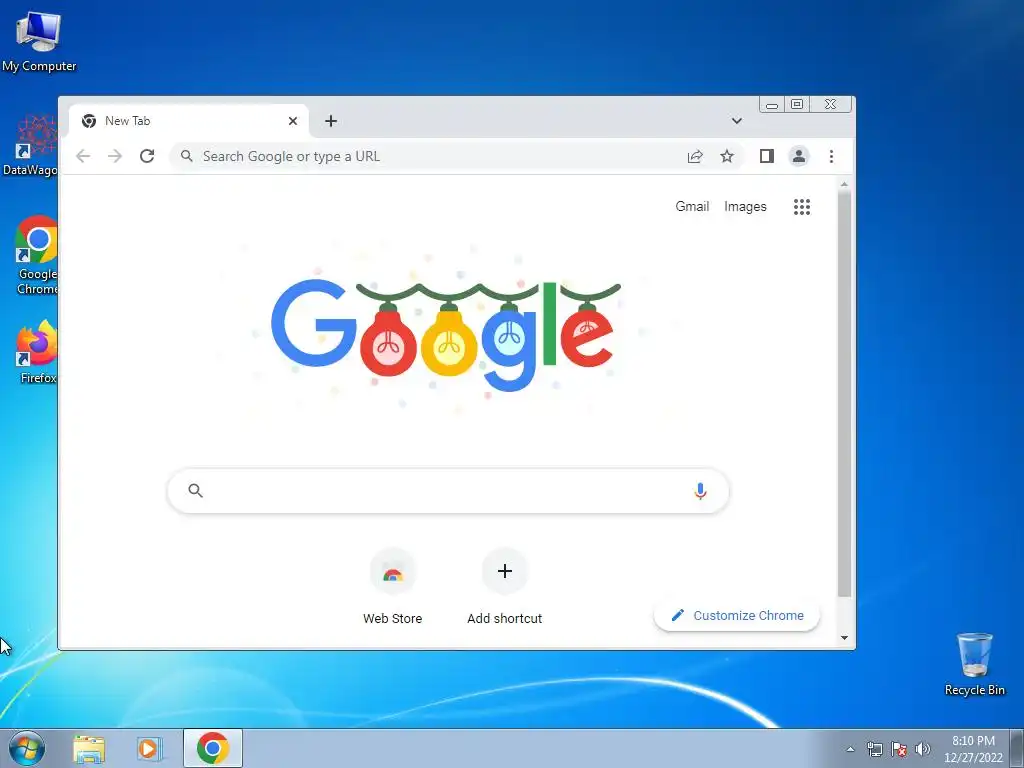Click the vertical scrollbar thumb
This screenshot has width=1024, height=768.
pyautogui.click(x=844, y=394)
